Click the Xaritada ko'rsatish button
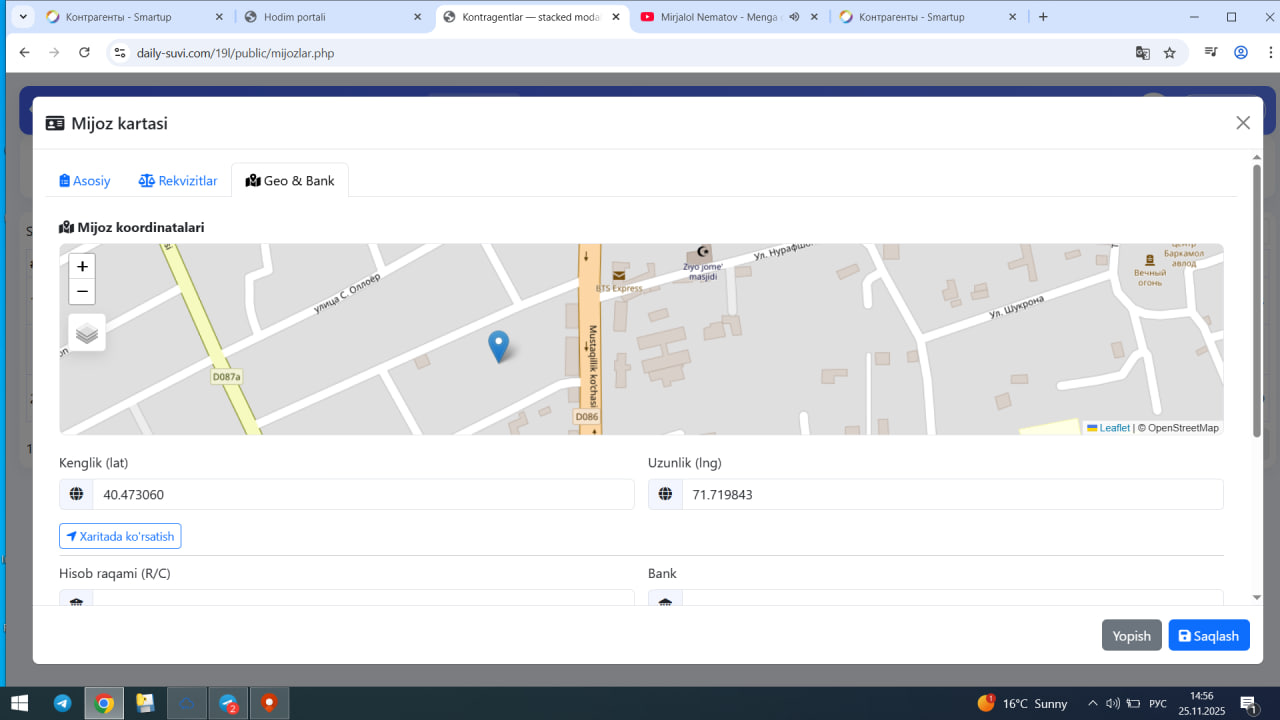1280x720 pixels. 120,536
